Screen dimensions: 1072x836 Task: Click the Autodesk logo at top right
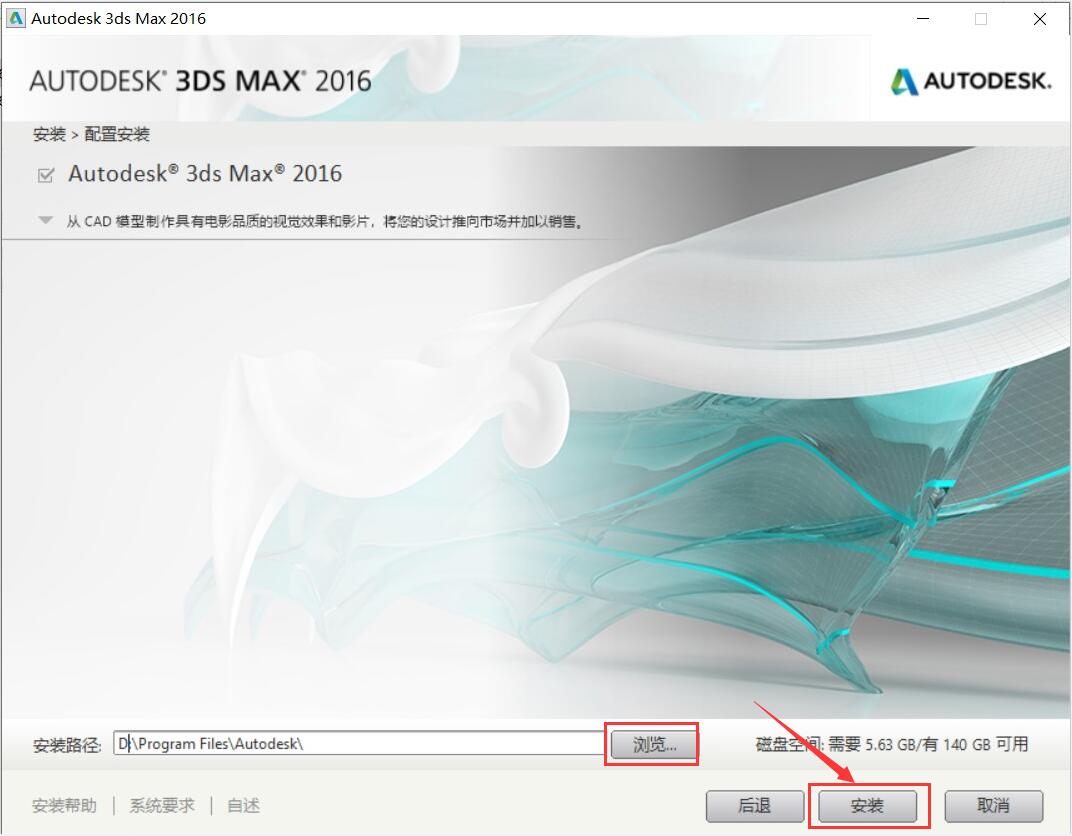pos(970,81)
